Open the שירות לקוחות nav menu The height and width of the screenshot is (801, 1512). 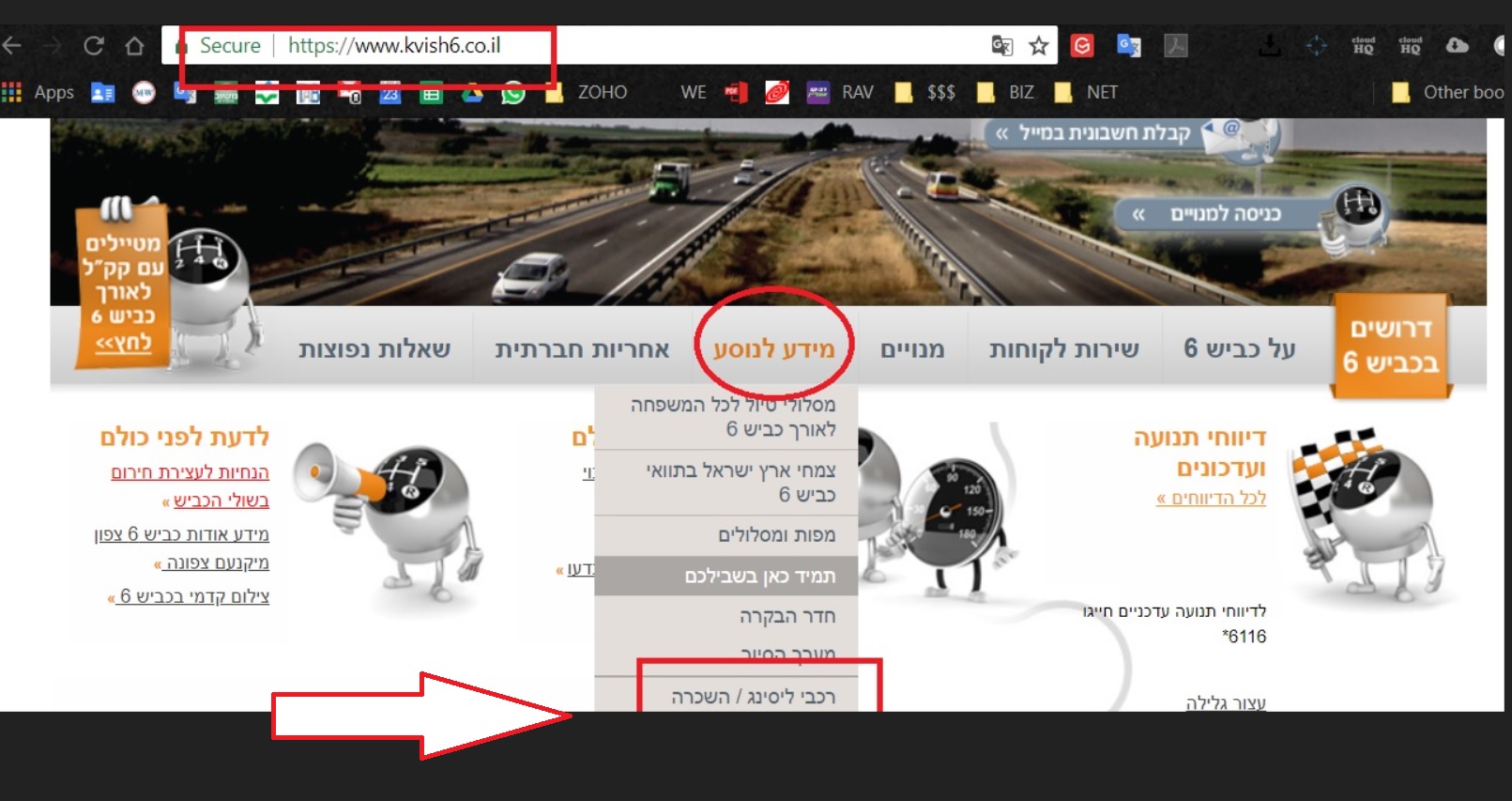1063,349
